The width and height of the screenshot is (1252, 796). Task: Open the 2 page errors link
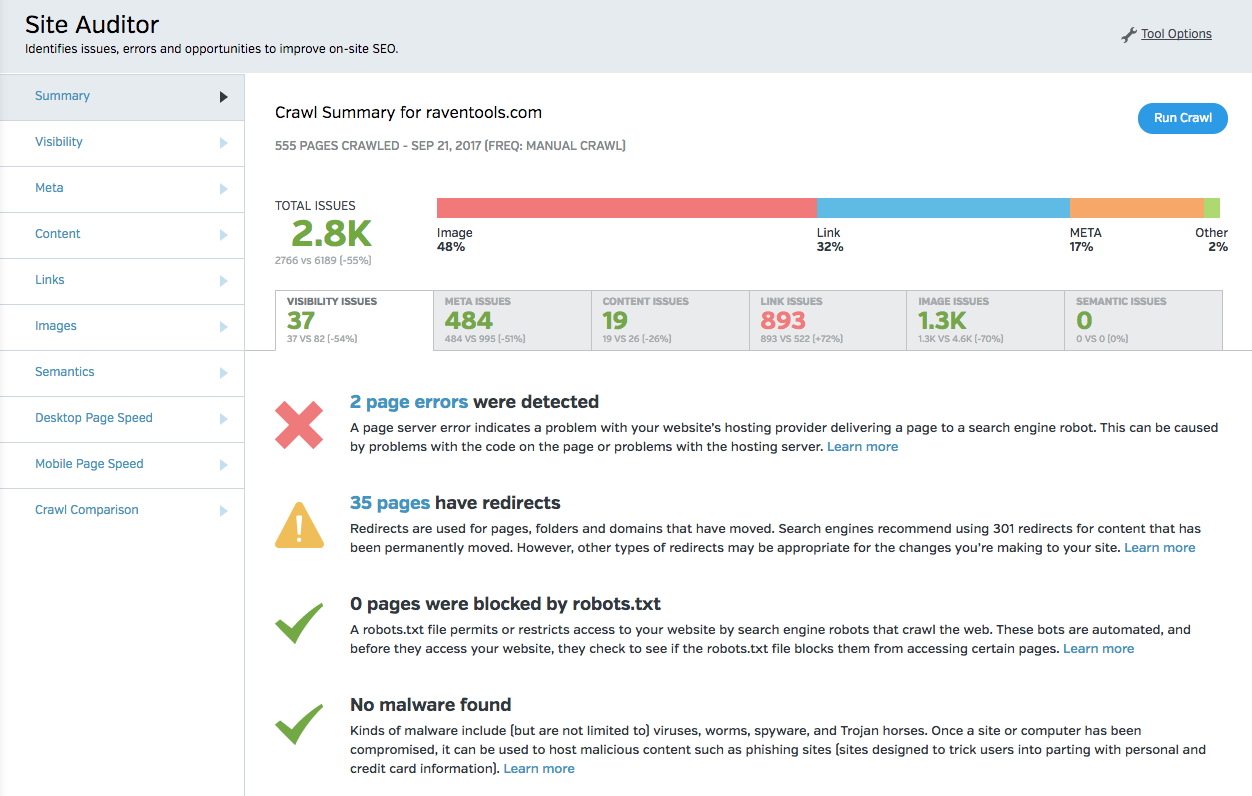(409, 402)
